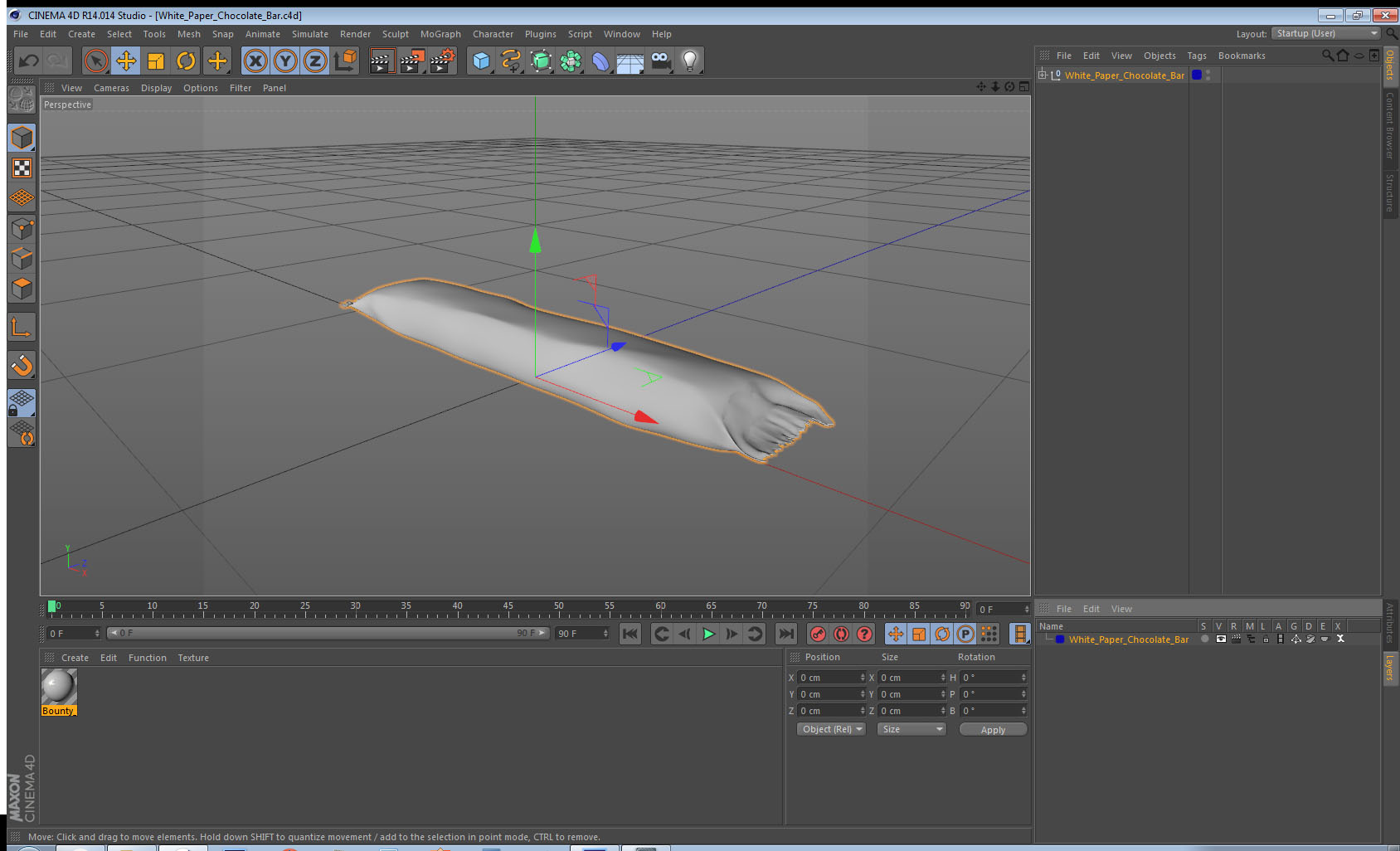Open Object Manager Bookmarks menu

click(1242, 56)
